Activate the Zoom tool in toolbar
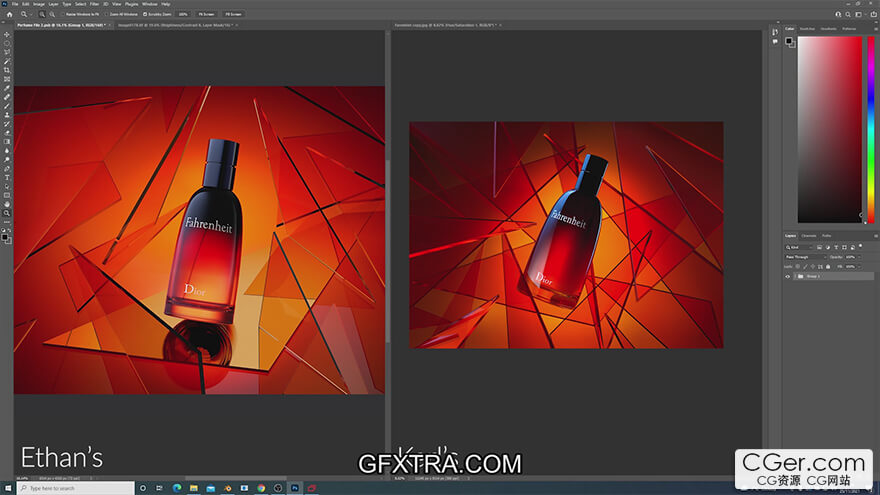Image resolution: width=880 pixels, height=495 pixels. click(7, 213)
